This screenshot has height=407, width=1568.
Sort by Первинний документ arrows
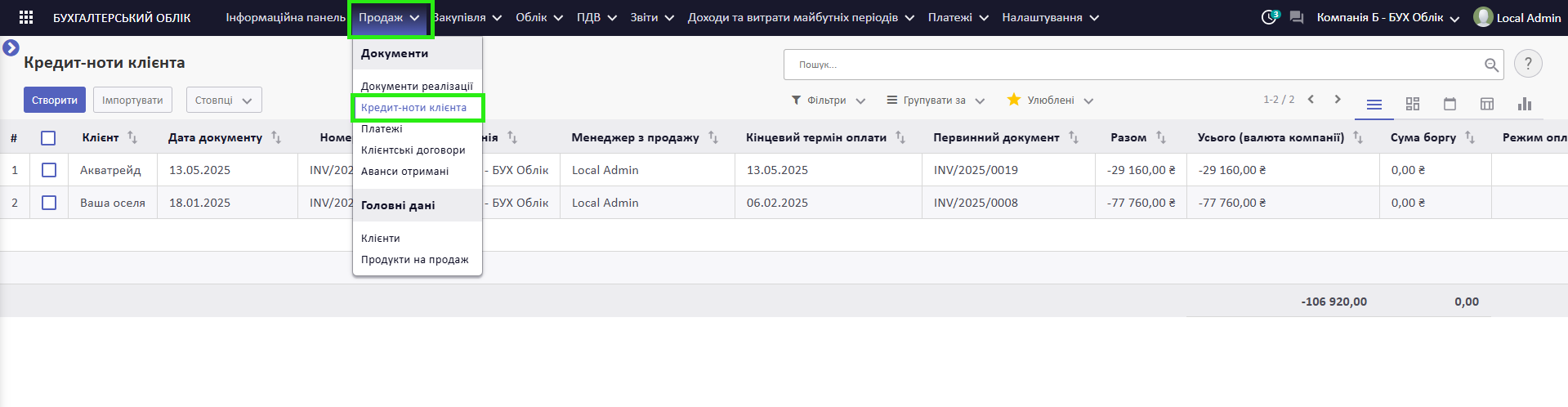click(x=1074, y=137)
